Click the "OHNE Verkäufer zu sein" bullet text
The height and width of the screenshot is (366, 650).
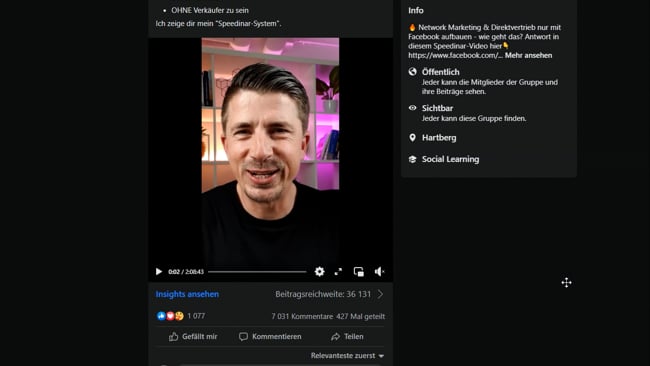[210, 10]
